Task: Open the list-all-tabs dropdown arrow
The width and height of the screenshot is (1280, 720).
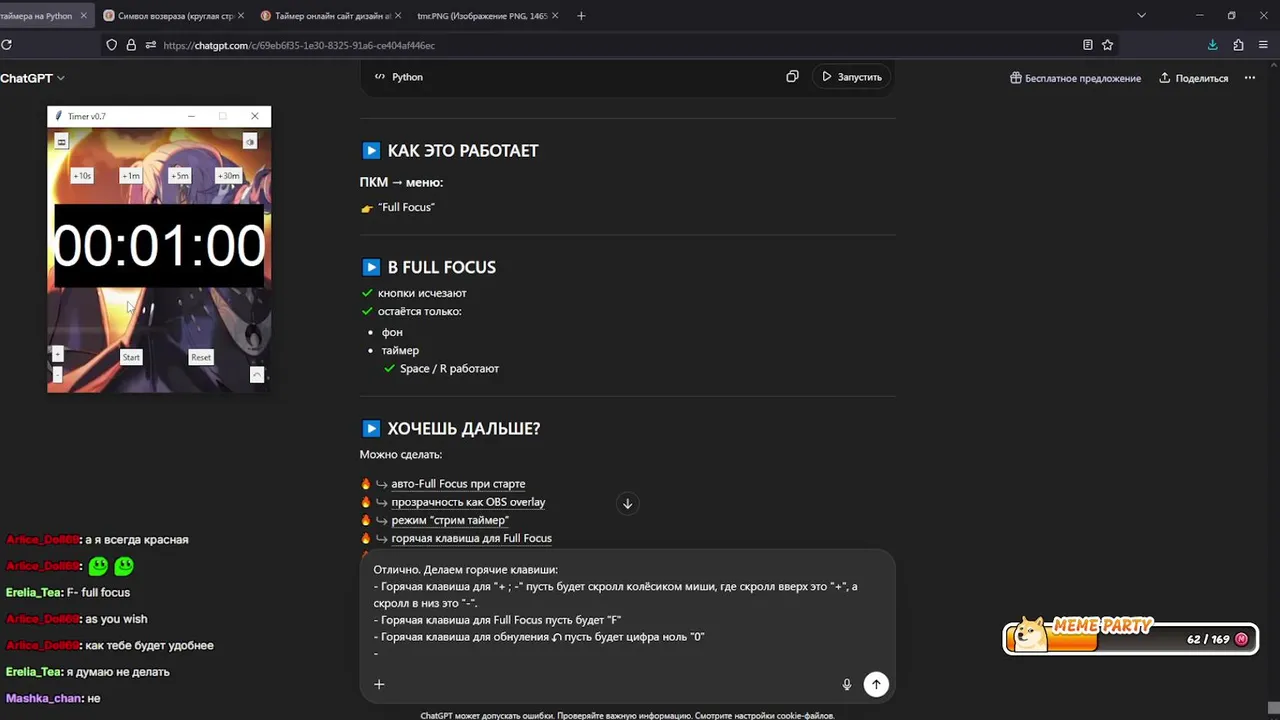Action: click(1141, 16)
